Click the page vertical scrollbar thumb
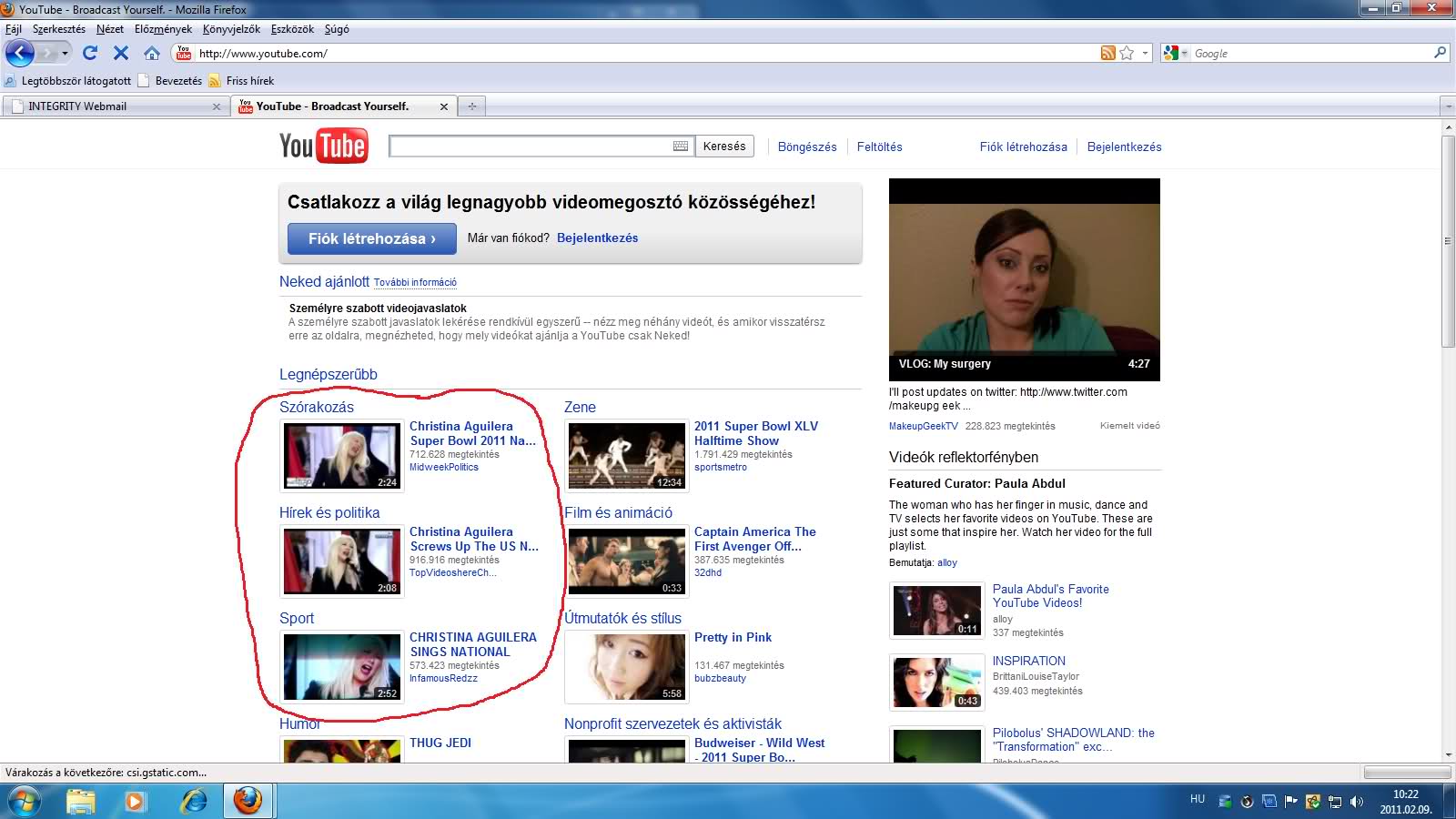 pos(1448,241)
